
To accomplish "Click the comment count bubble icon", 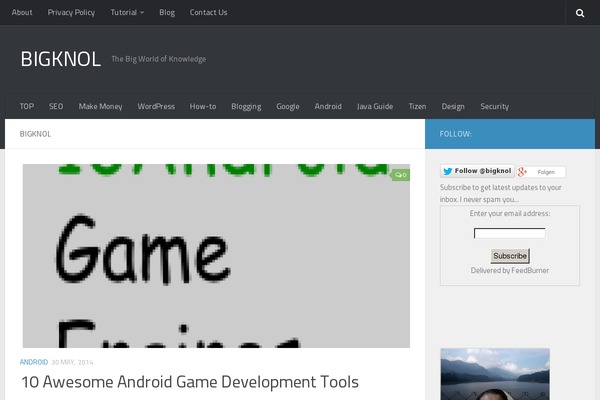I will 401,175.
